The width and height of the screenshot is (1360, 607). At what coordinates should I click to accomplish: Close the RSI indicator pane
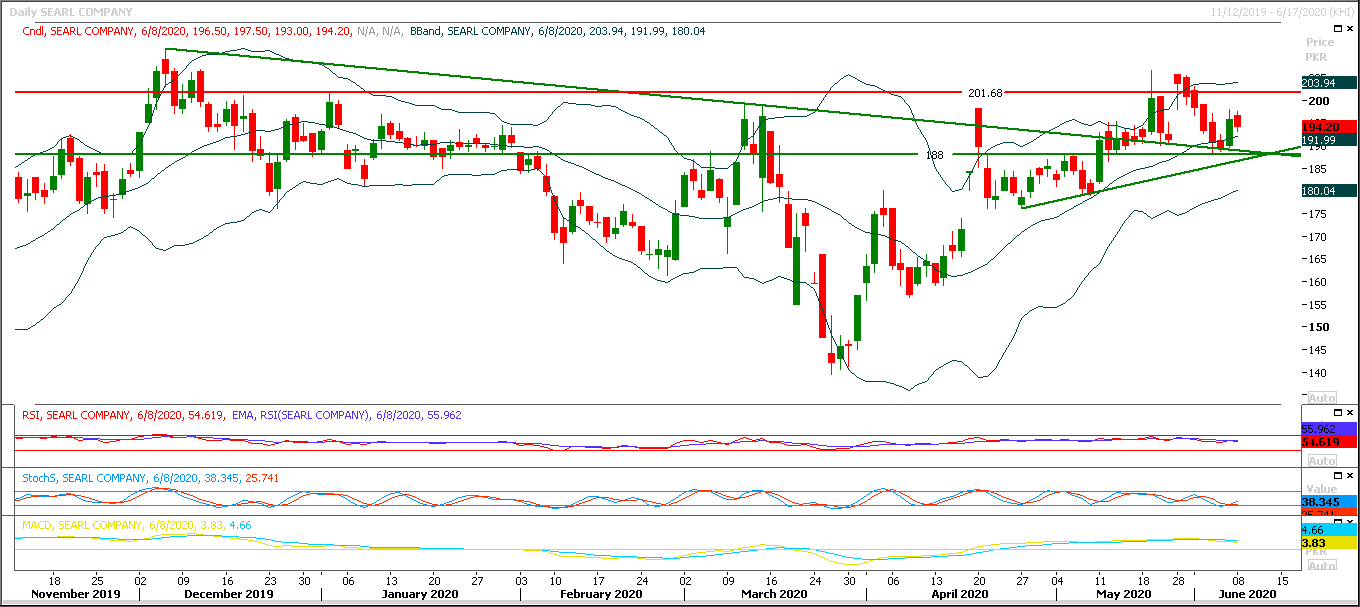click(1348, 412)
